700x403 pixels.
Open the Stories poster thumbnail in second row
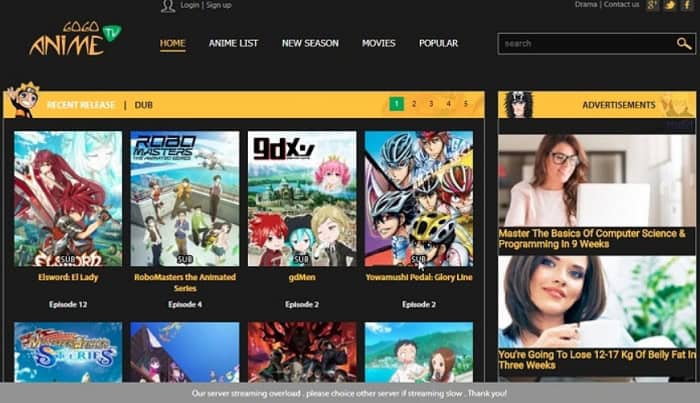[x=68, y=352]
